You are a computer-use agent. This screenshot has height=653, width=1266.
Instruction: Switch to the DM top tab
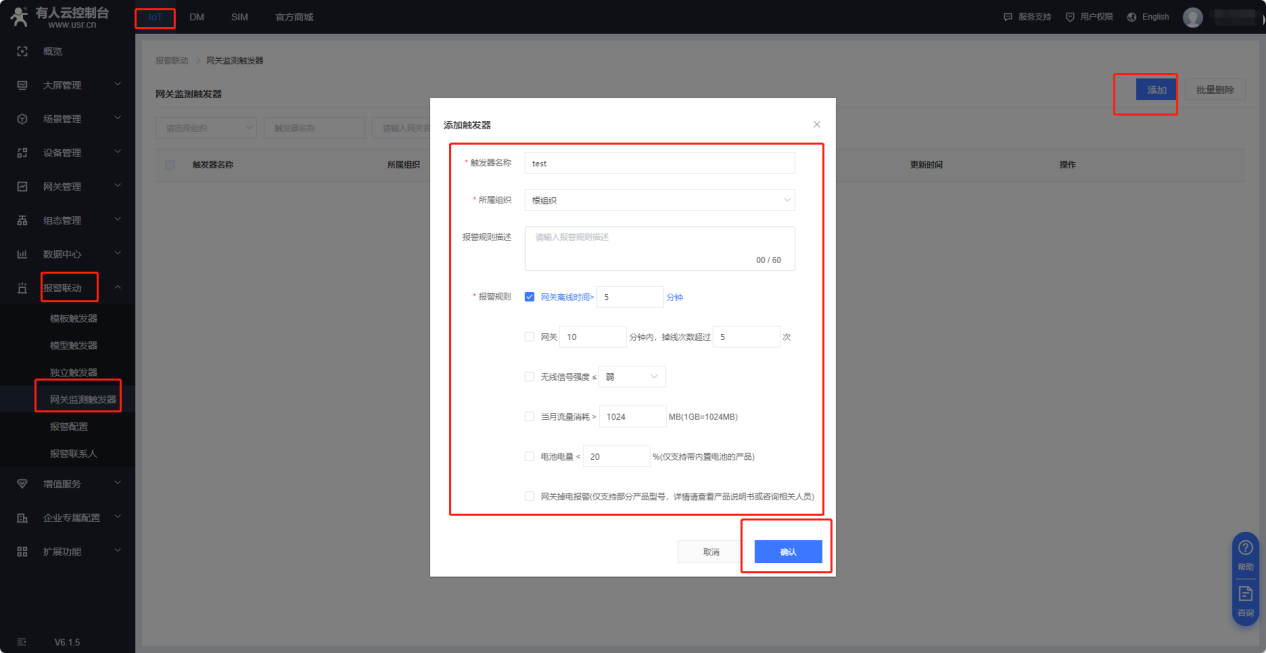197,17
